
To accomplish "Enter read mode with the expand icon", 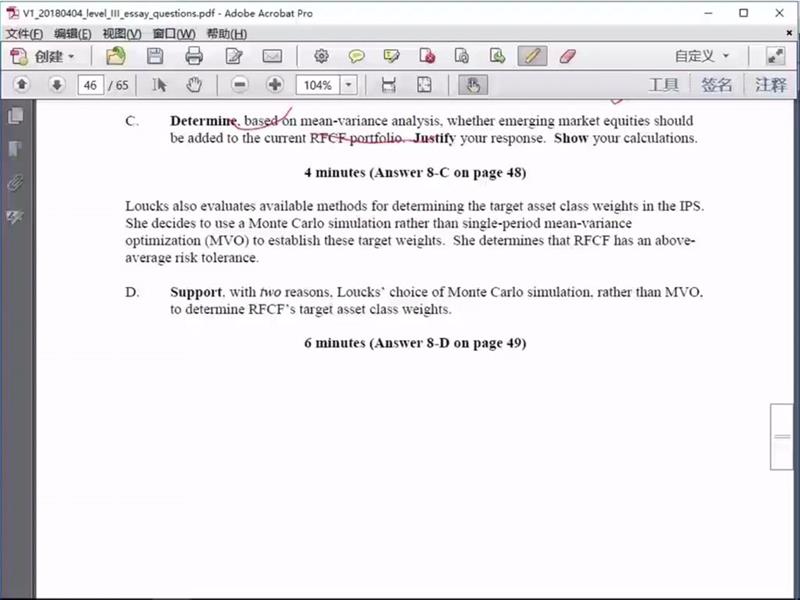I will [776, 56].
